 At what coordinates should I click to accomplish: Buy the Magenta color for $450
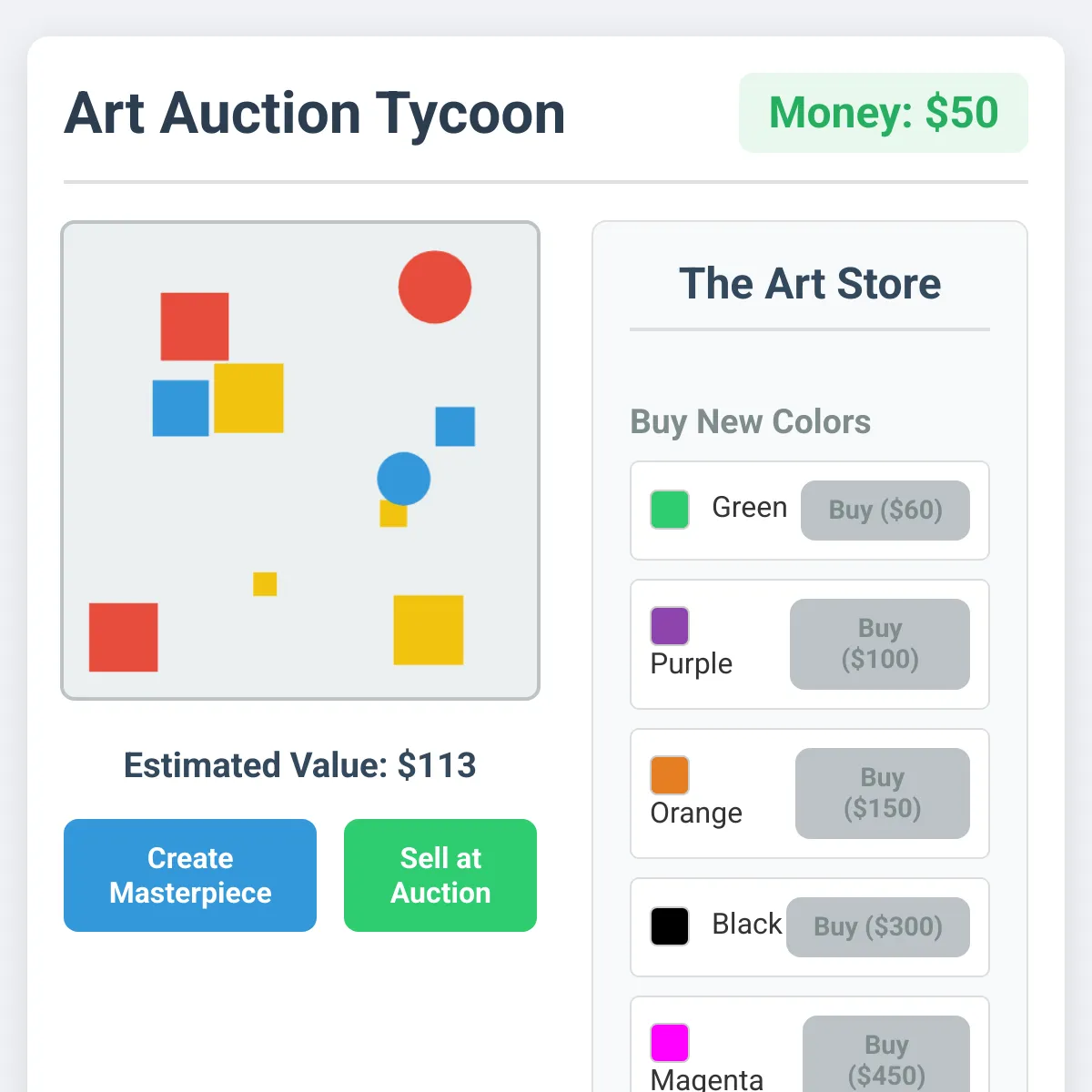coord(886,1056)
